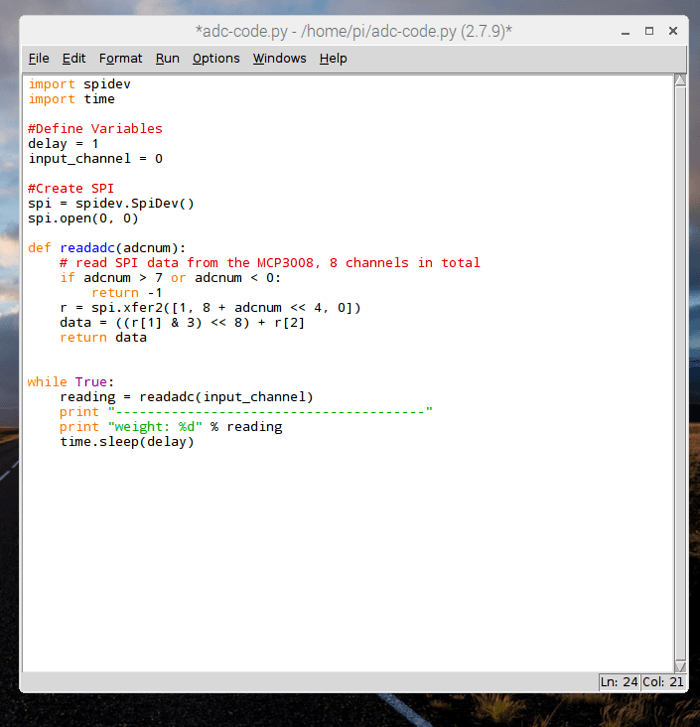This screenshot has height=727, width=700.
Task: Click the scrollbar down arrow
Action: [x=680, y=667]
